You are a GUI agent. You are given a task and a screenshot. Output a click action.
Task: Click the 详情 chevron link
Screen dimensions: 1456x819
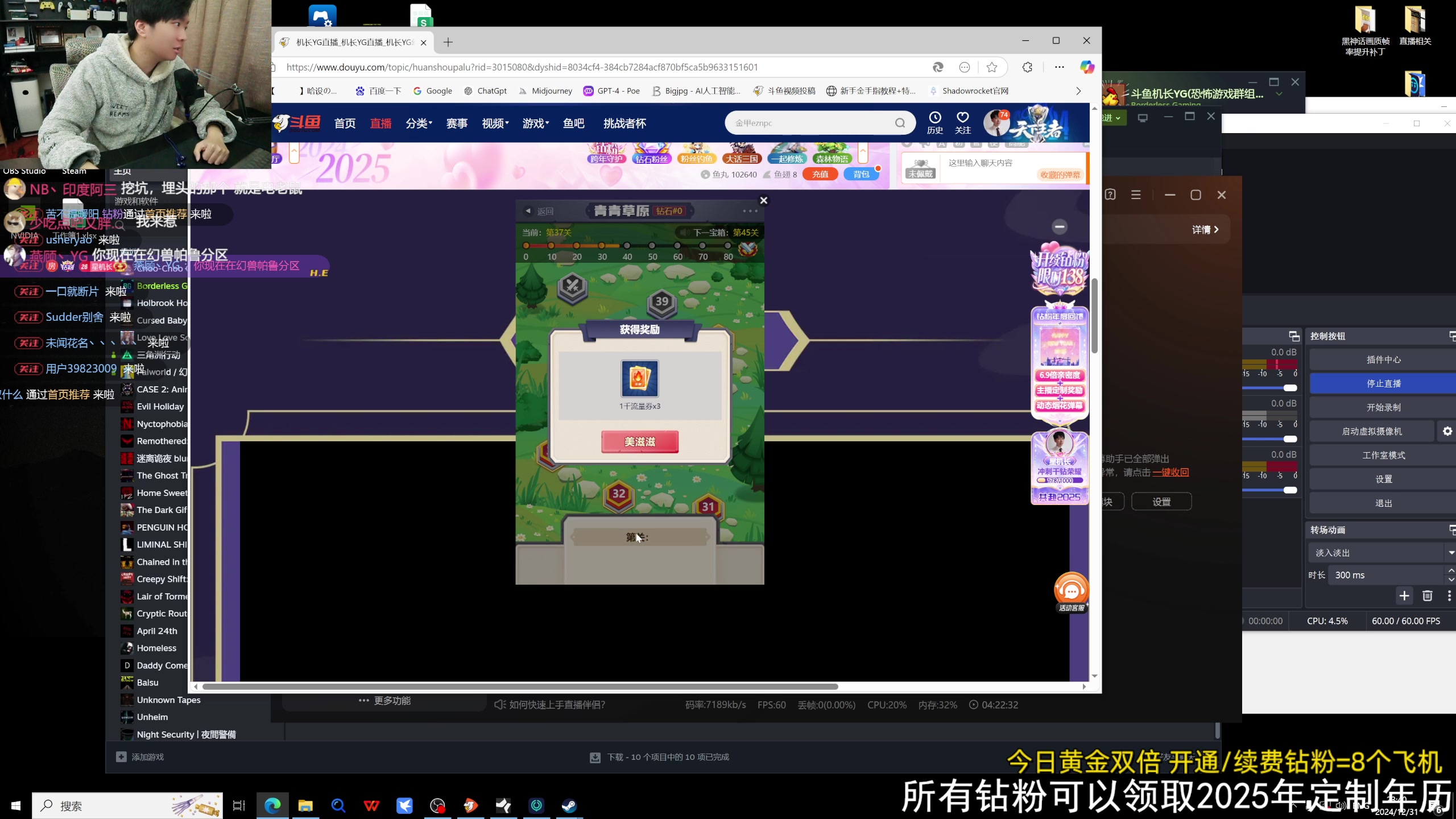(1205, 229)
